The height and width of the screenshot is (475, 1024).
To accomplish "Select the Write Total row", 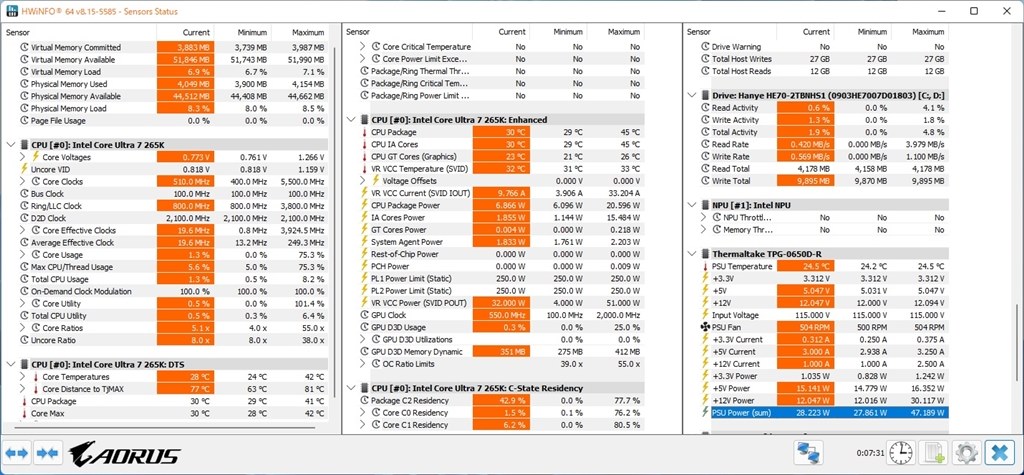I will (823, 181).
